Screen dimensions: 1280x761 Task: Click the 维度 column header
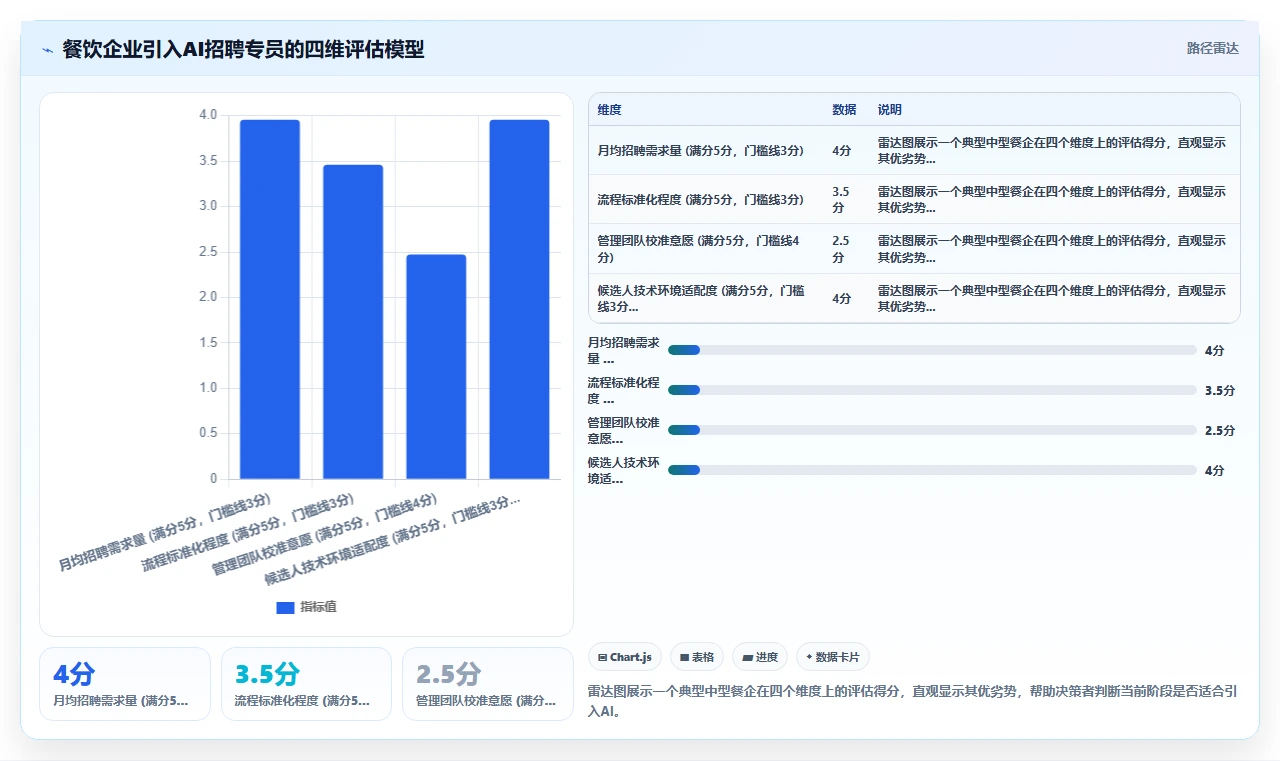[x=609, y=110]
